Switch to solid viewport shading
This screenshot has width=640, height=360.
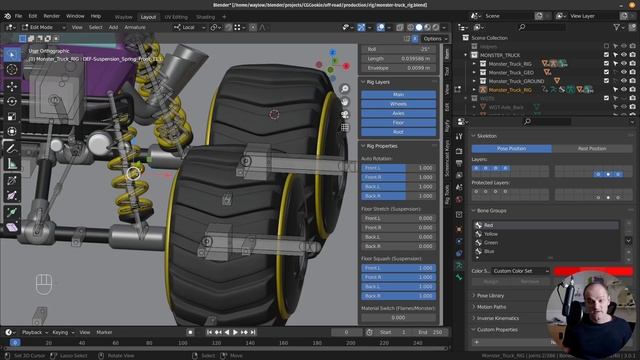tap(419, 27)
